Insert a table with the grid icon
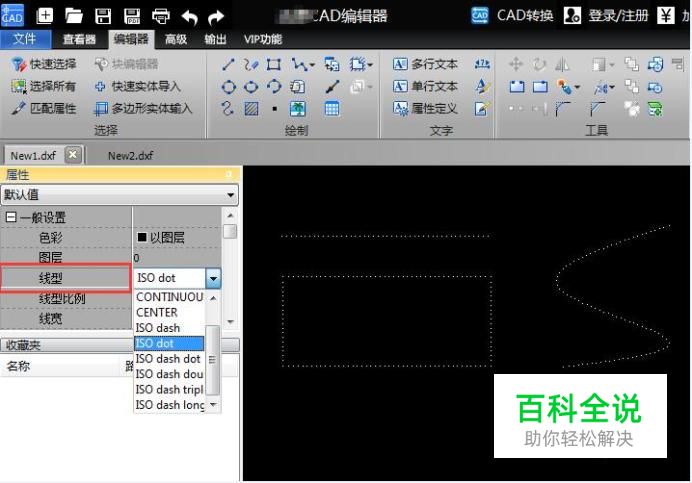This screenshot has width=692, height=483. [x=332, y=109]
